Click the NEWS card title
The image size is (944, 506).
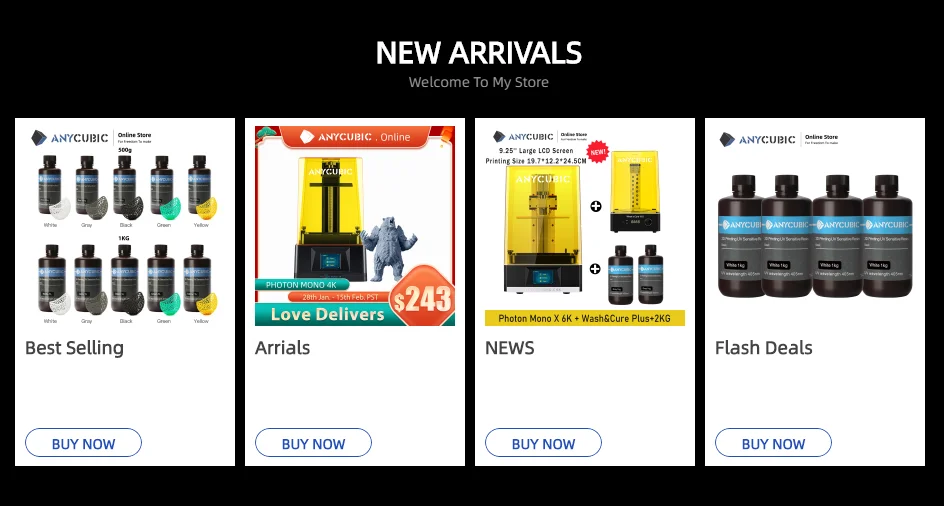[509, 348]
